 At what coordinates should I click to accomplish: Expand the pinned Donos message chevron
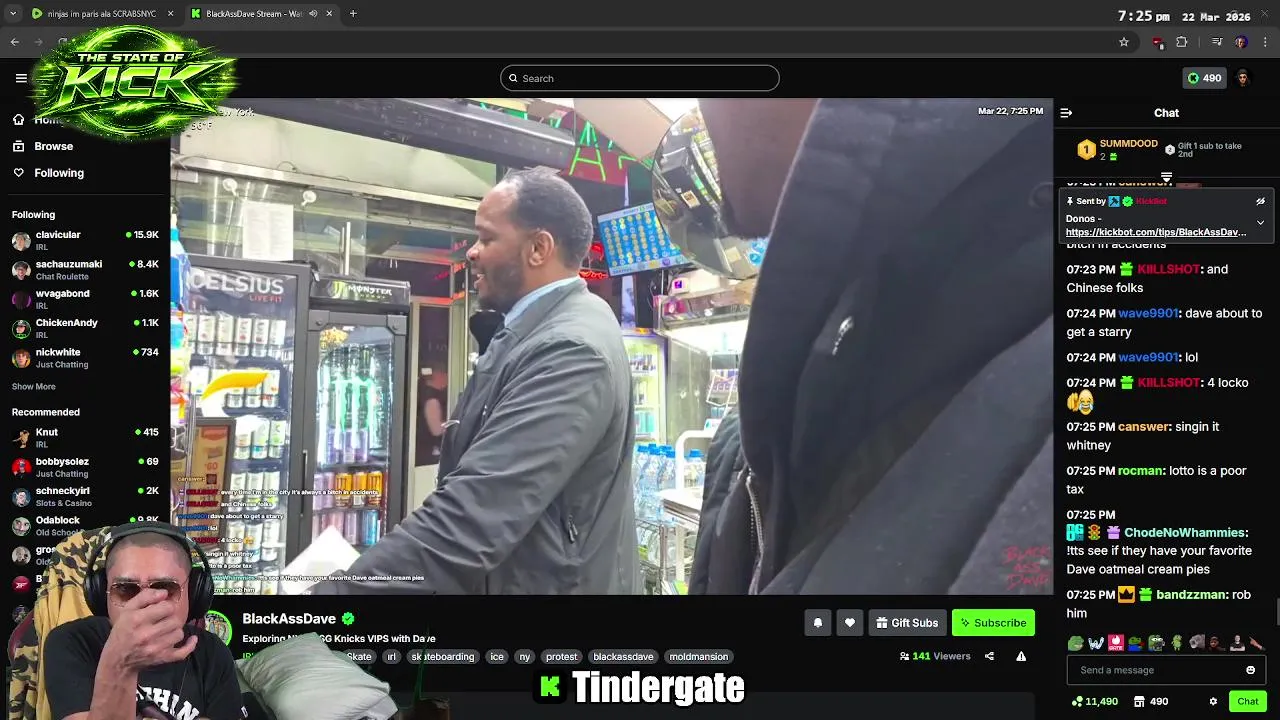1260,222
